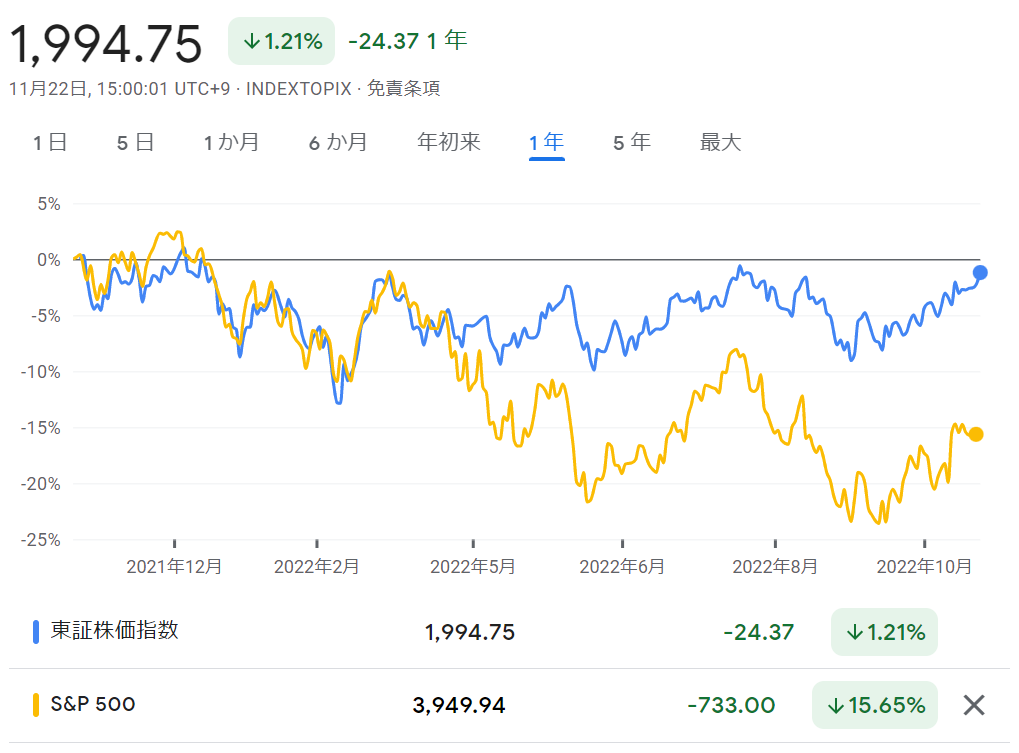This screenshot has width=1019, height=753.
Task: Switch to the 5日 range tab
Action: [135, 142]
